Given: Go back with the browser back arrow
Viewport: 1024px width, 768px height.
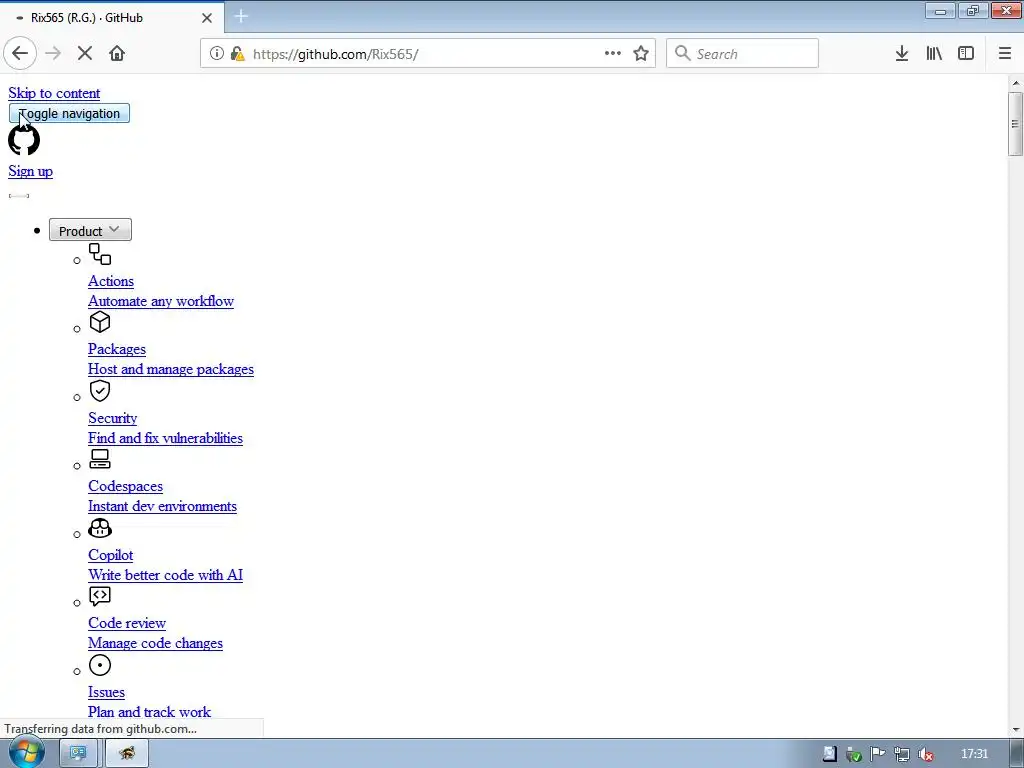Looking at the screenshot, I should (x=20, y=54).
